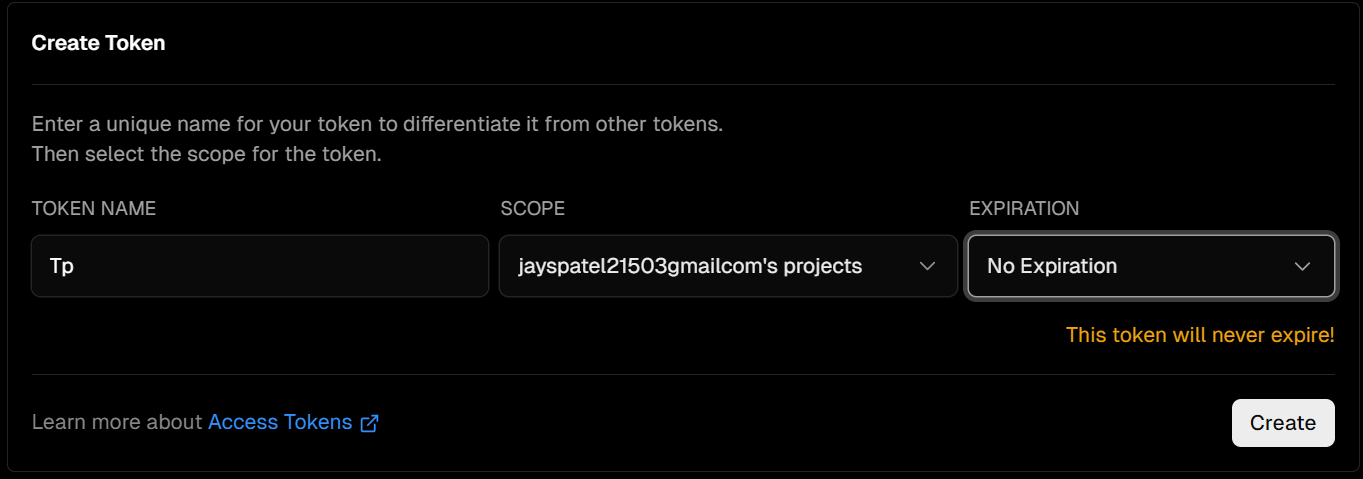Click the "Learn more about" text
The height and width of the screenshot is (479, 1363).
[117, 422]
